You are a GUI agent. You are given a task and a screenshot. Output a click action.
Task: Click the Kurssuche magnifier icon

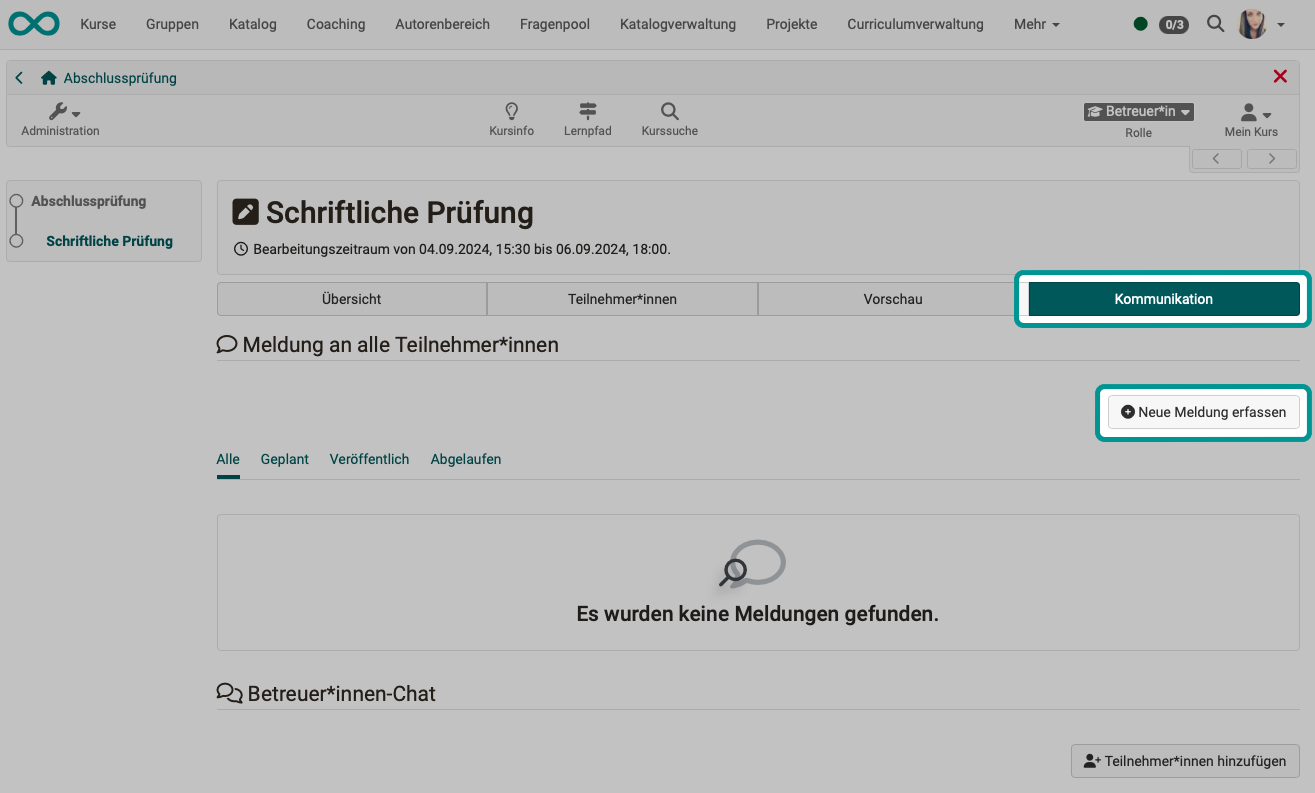[669, 111]
